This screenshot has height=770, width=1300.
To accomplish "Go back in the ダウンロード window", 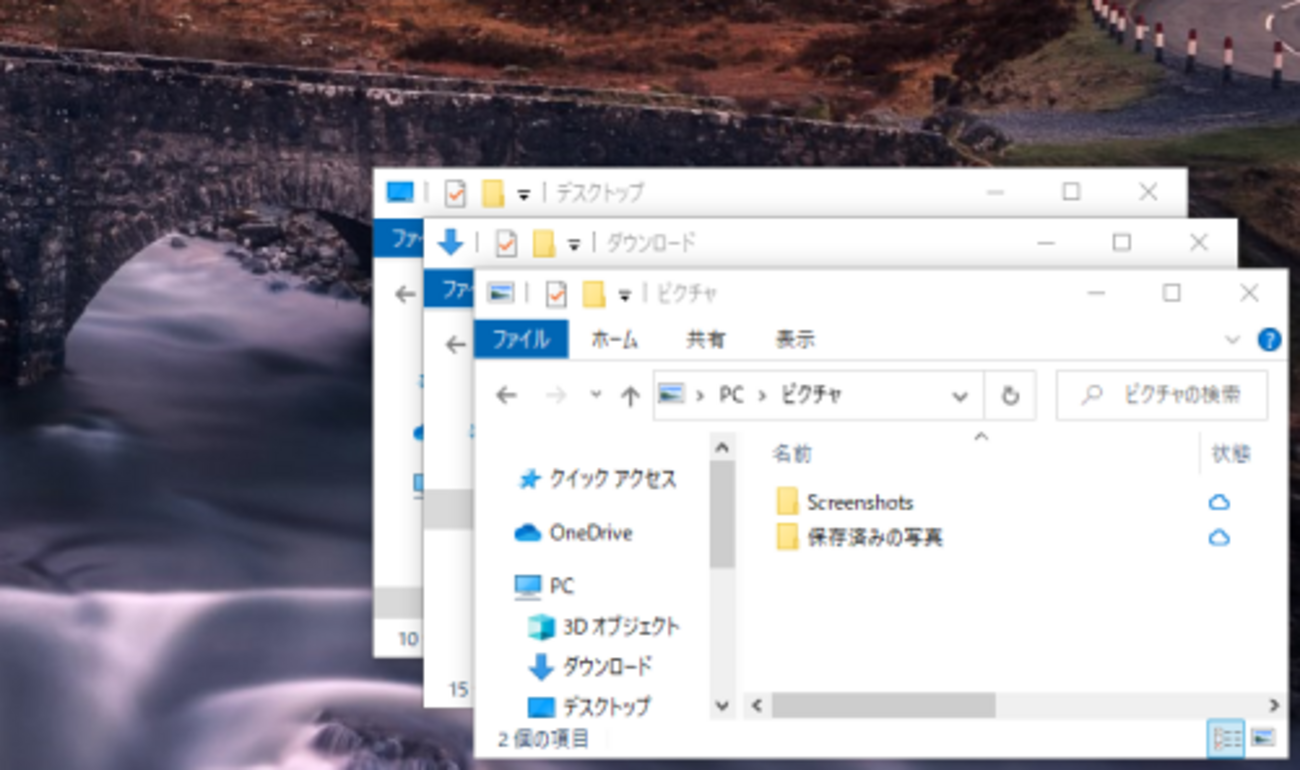I will click(456, 345).
